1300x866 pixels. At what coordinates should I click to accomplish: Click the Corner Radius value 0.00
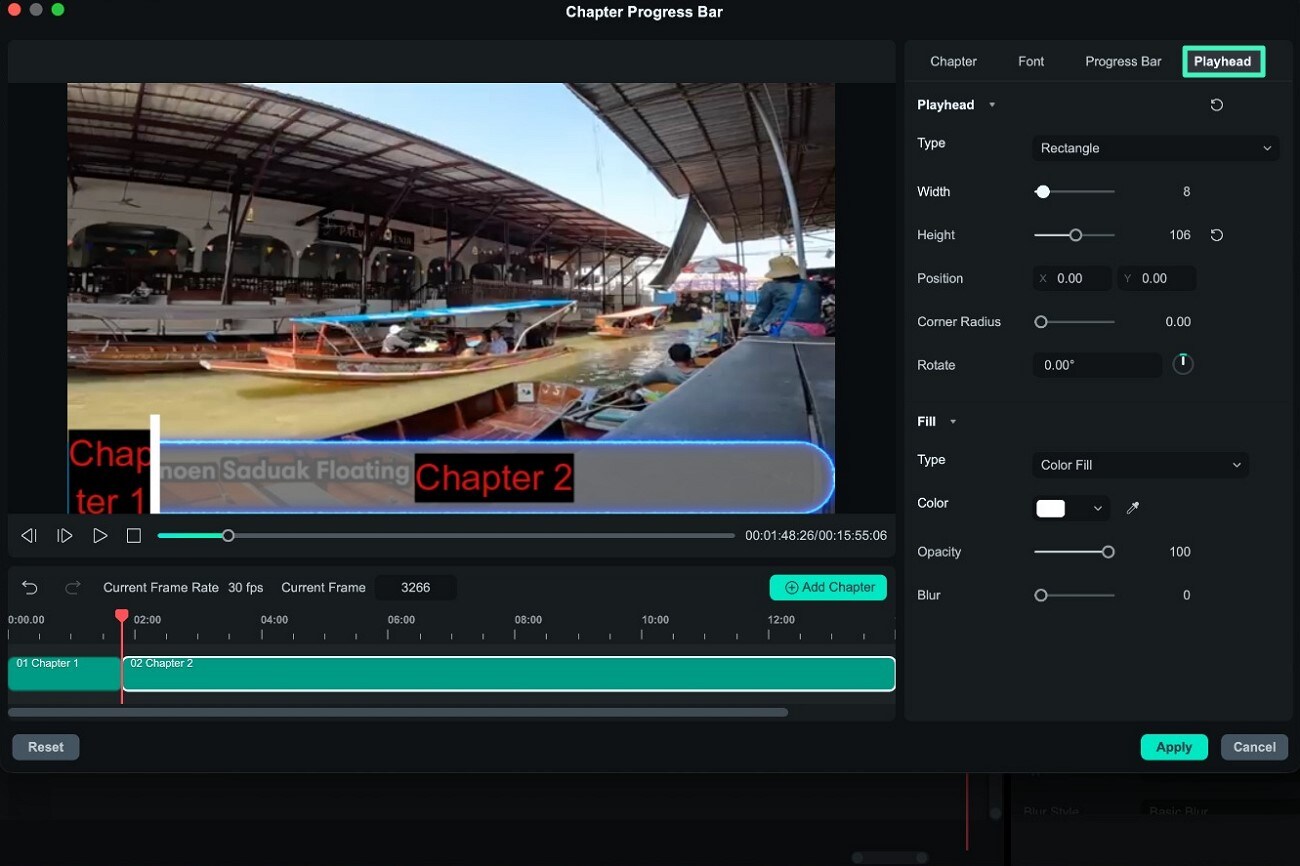[1178, 322]
